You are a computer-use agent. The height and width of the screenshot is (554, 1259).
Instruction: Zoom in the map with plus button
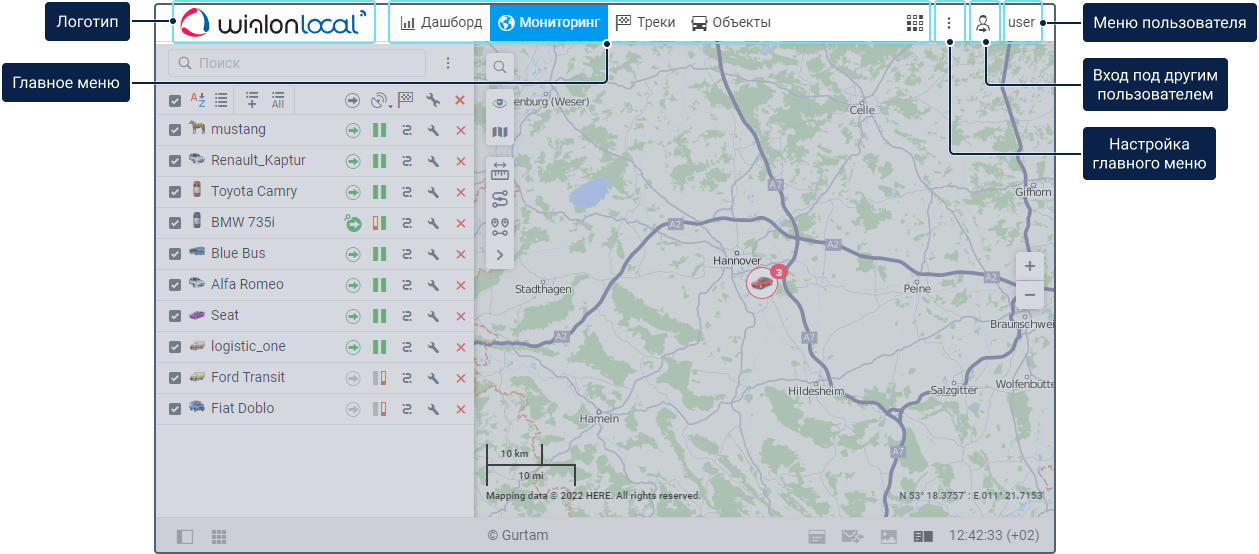(x=1029, y=267)
